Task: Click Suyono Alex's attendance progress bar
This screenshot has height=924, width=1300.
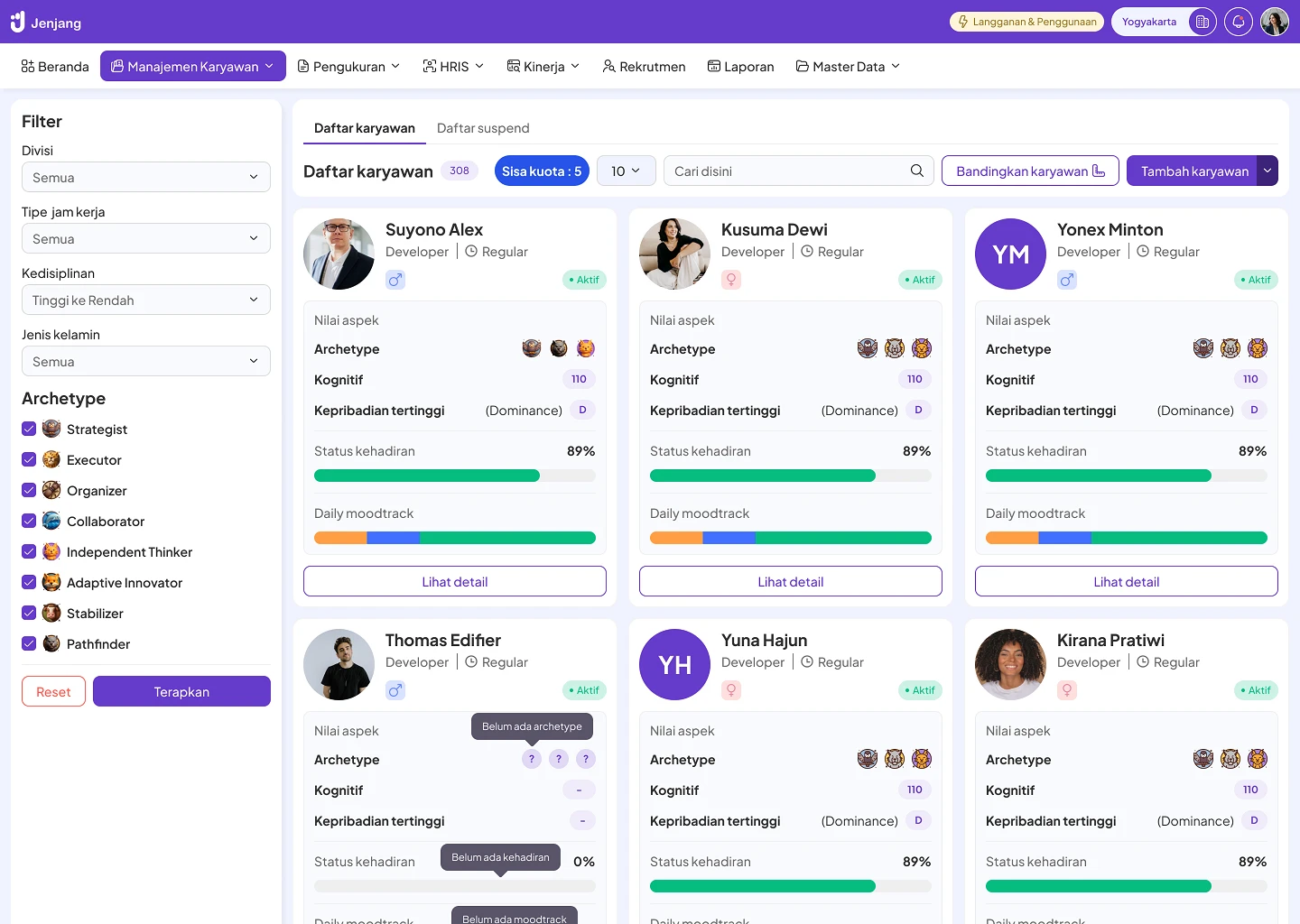Action: pyautogui.click(x=454, y=476)
